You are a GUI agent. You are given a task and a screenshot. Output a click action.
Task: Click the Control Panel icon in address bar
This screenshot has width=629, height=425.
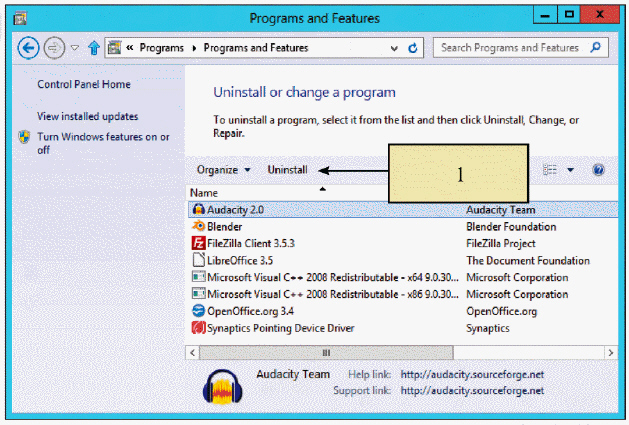(115, 48)
